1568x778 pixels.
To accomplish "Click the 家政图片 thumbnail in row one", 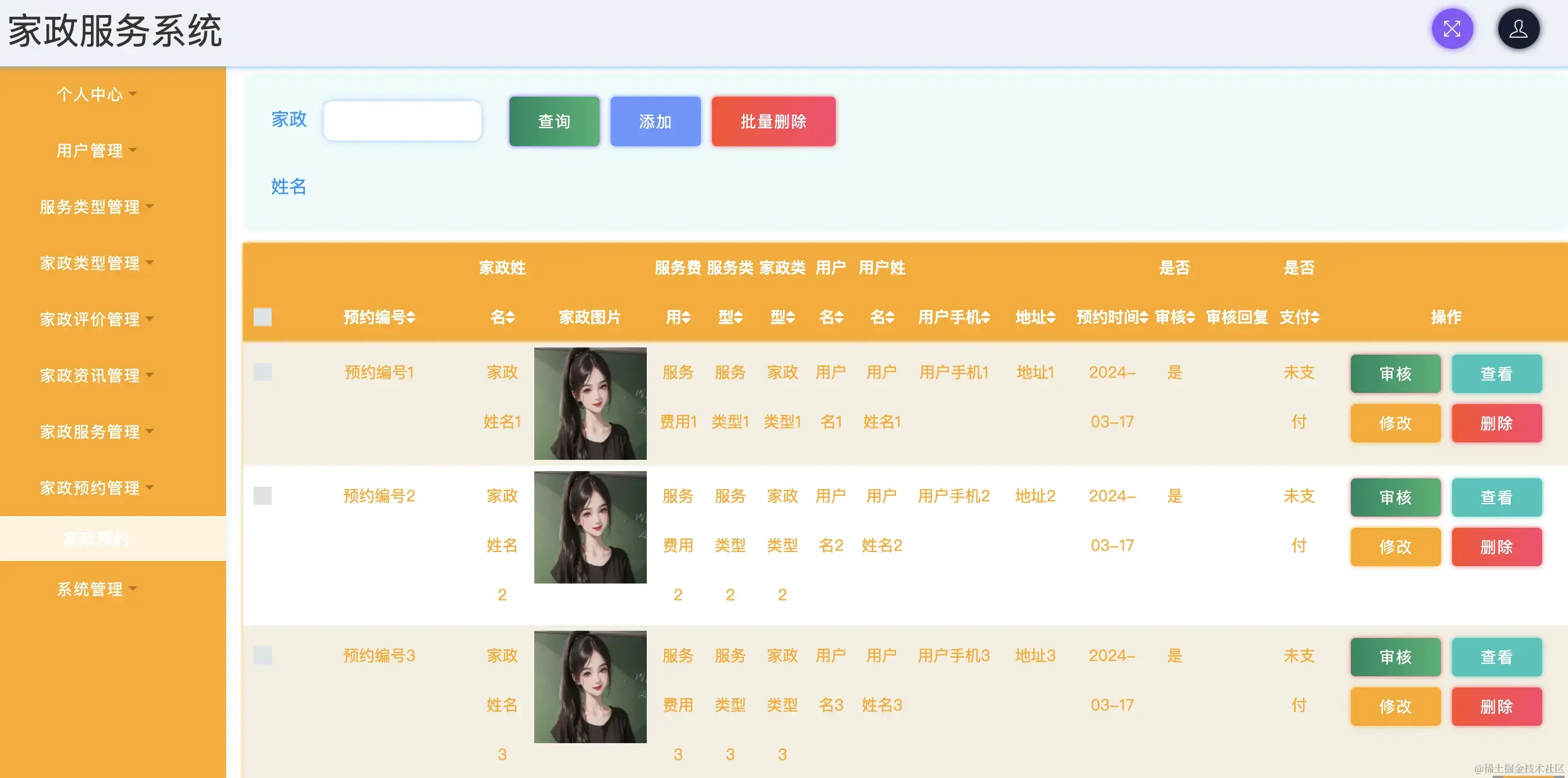I will 590,402.
